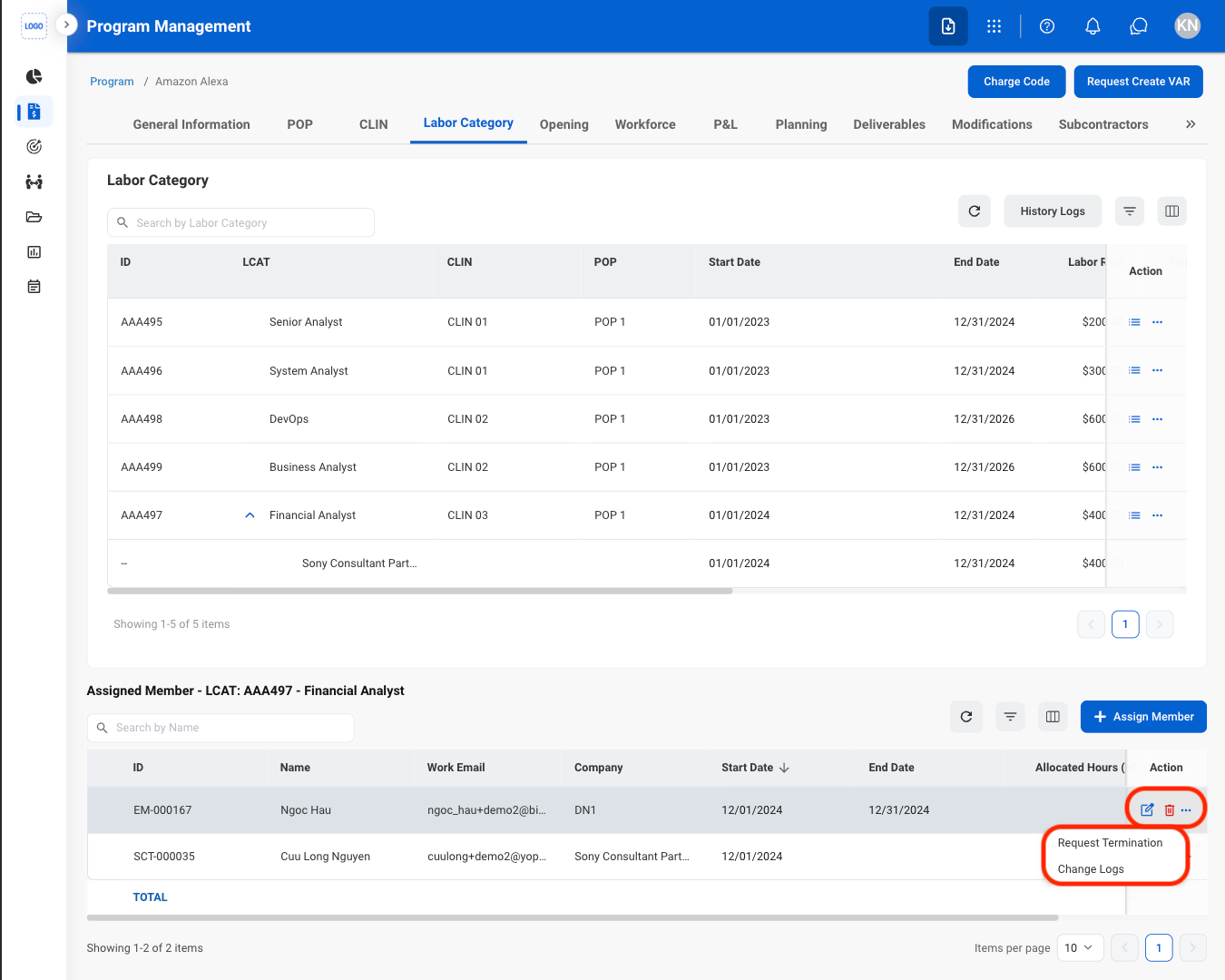Select page 1 in Labor Category pagination
Screen dimensions: 1225x980
point(1125,624)
